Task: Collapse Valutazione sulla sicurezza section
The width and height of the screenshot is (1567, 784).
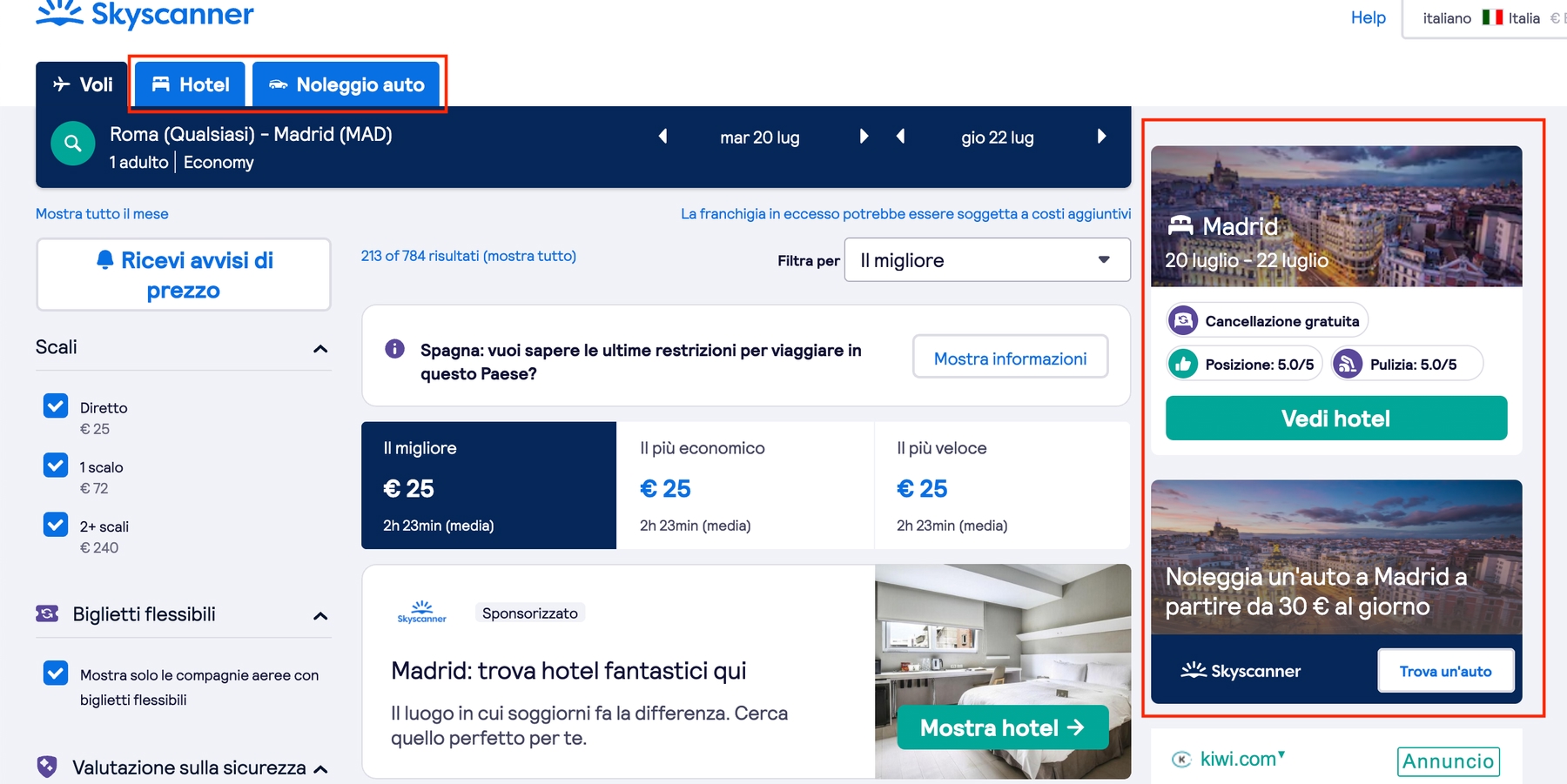Action: 320,769
